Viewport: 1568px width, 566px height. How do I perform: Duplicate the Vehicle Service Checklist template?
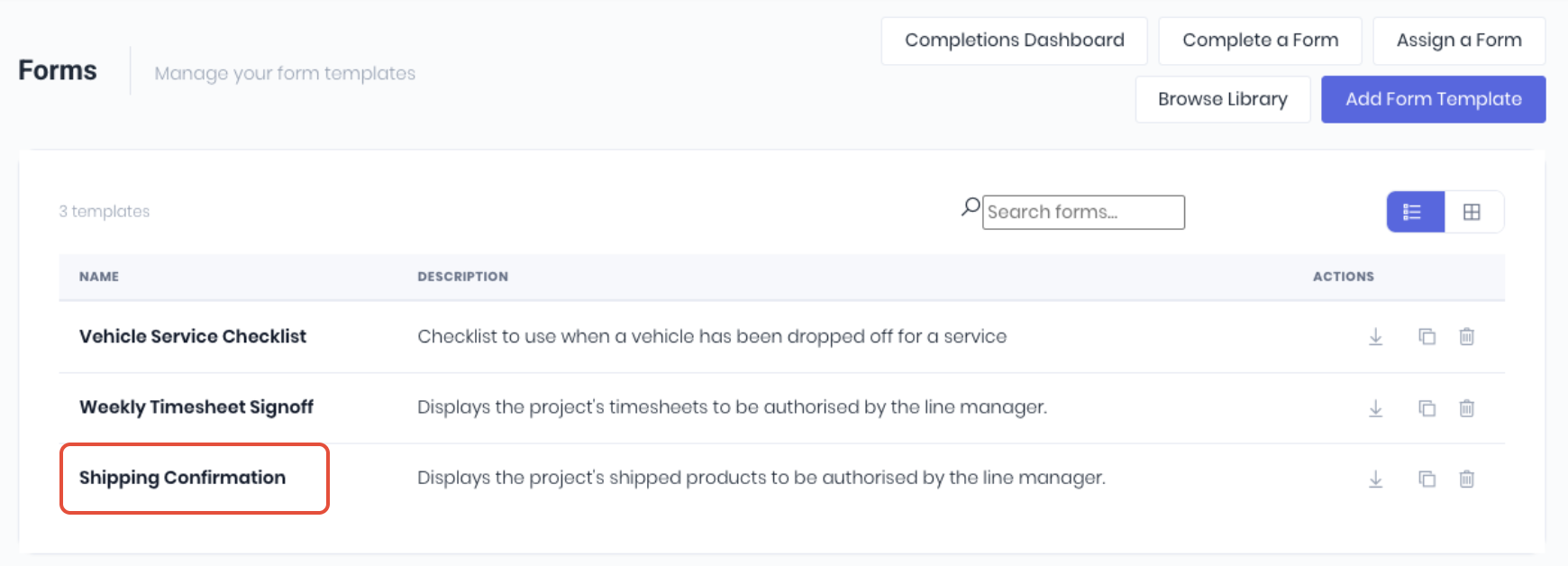point(1427,336)
